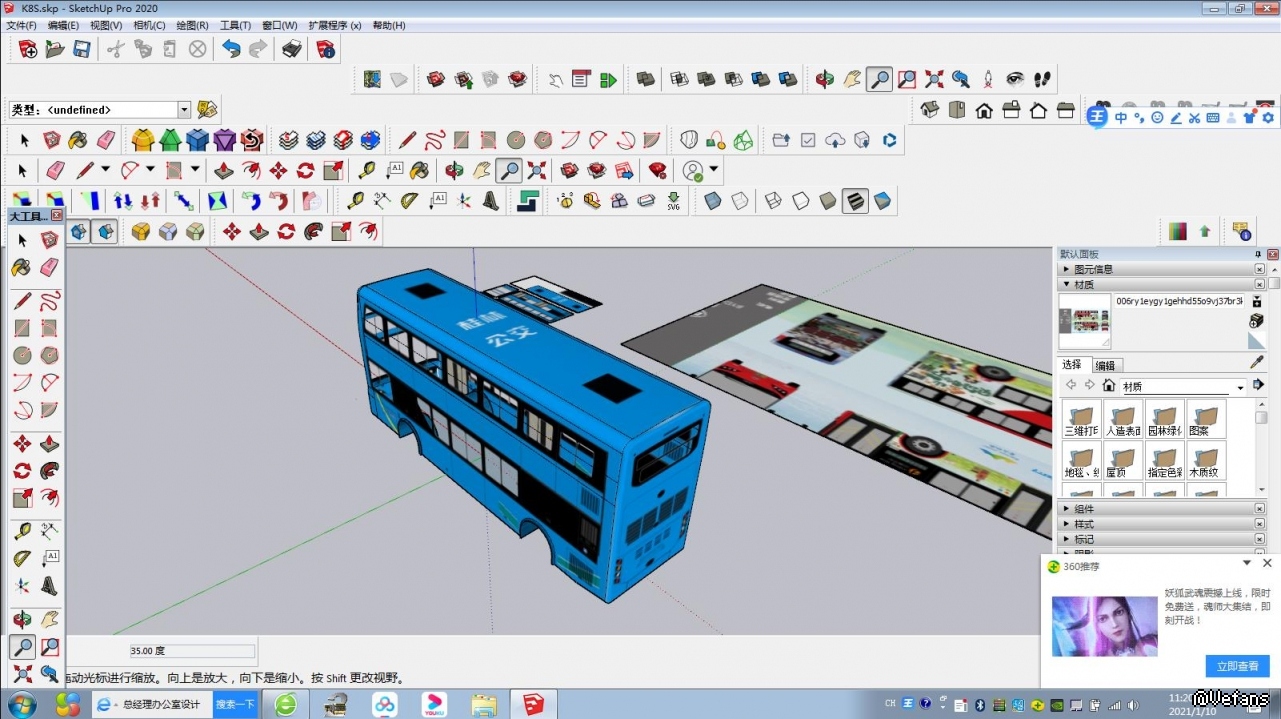Click the Undo arrow icon
The image size is (1281, 719).
231,49
